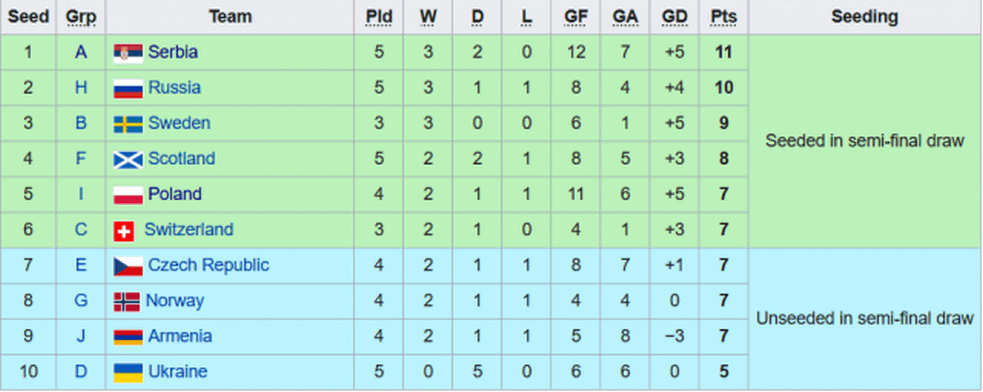983x392 pixels.
Task: Click the GD column header abbreviation
Action: point(675,17)
